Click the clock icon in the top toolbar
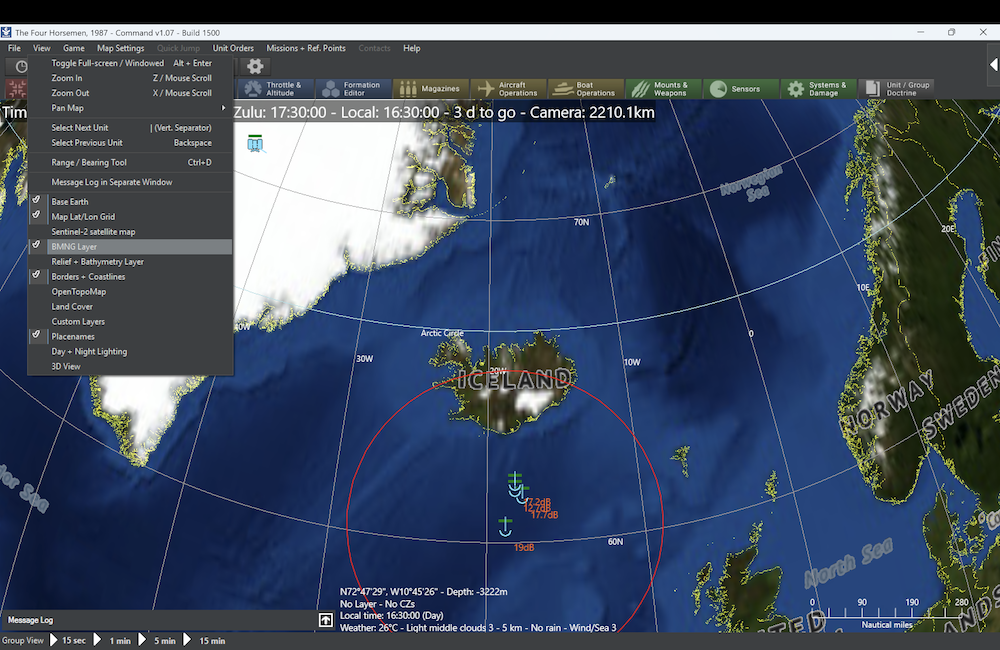 pyautogui.click(x=21, y=66)
